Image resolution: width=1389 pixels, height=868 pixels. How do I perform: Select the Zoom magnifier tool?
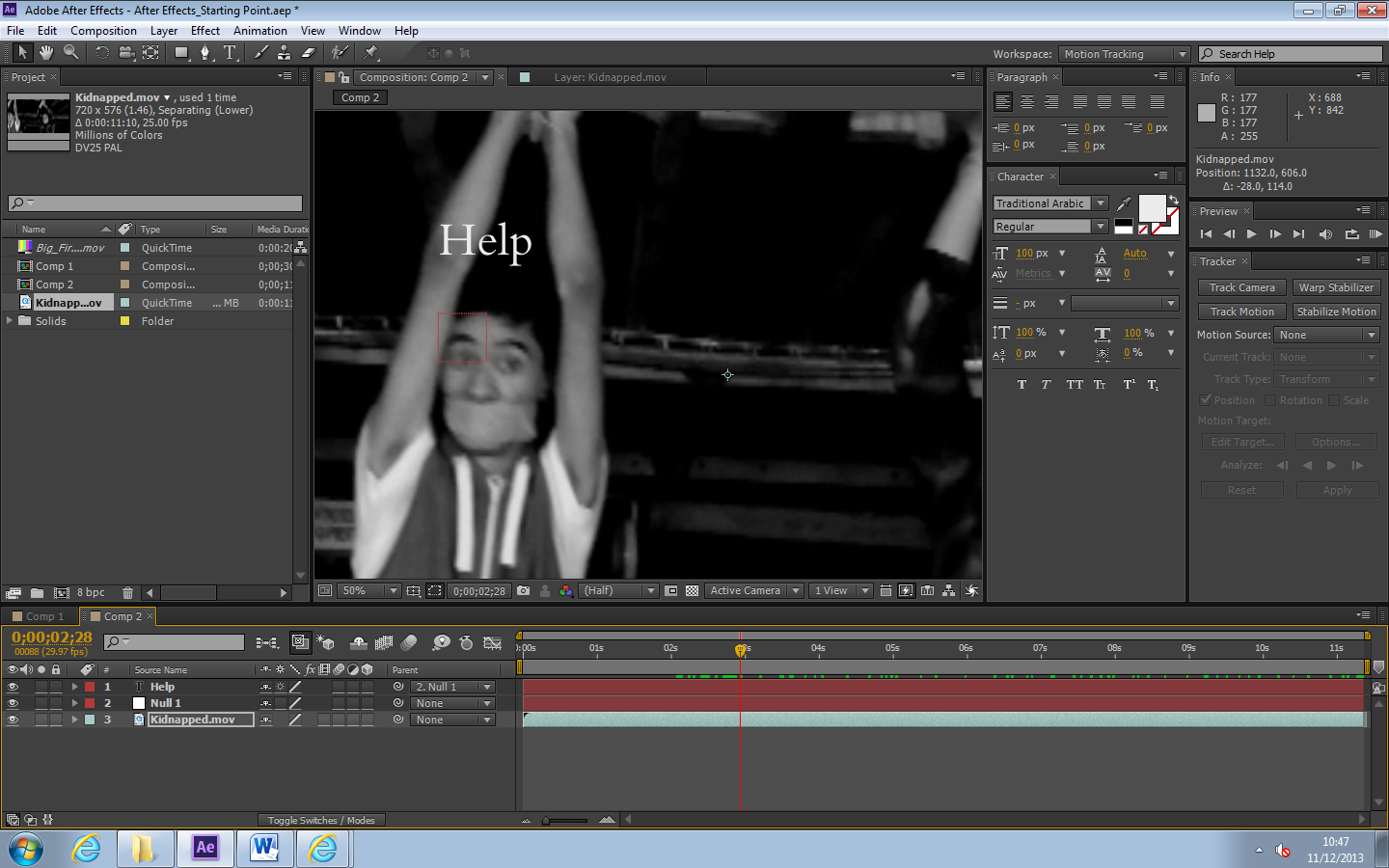point(70,53)
